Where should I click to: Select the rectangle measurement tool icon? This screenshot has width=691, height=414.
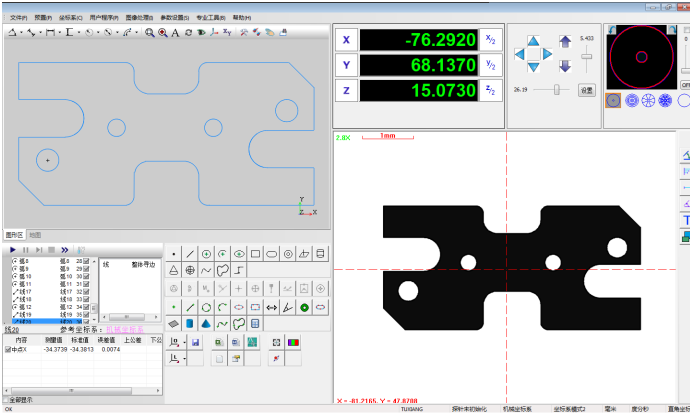pyautogui.click(x=255, y=254)
